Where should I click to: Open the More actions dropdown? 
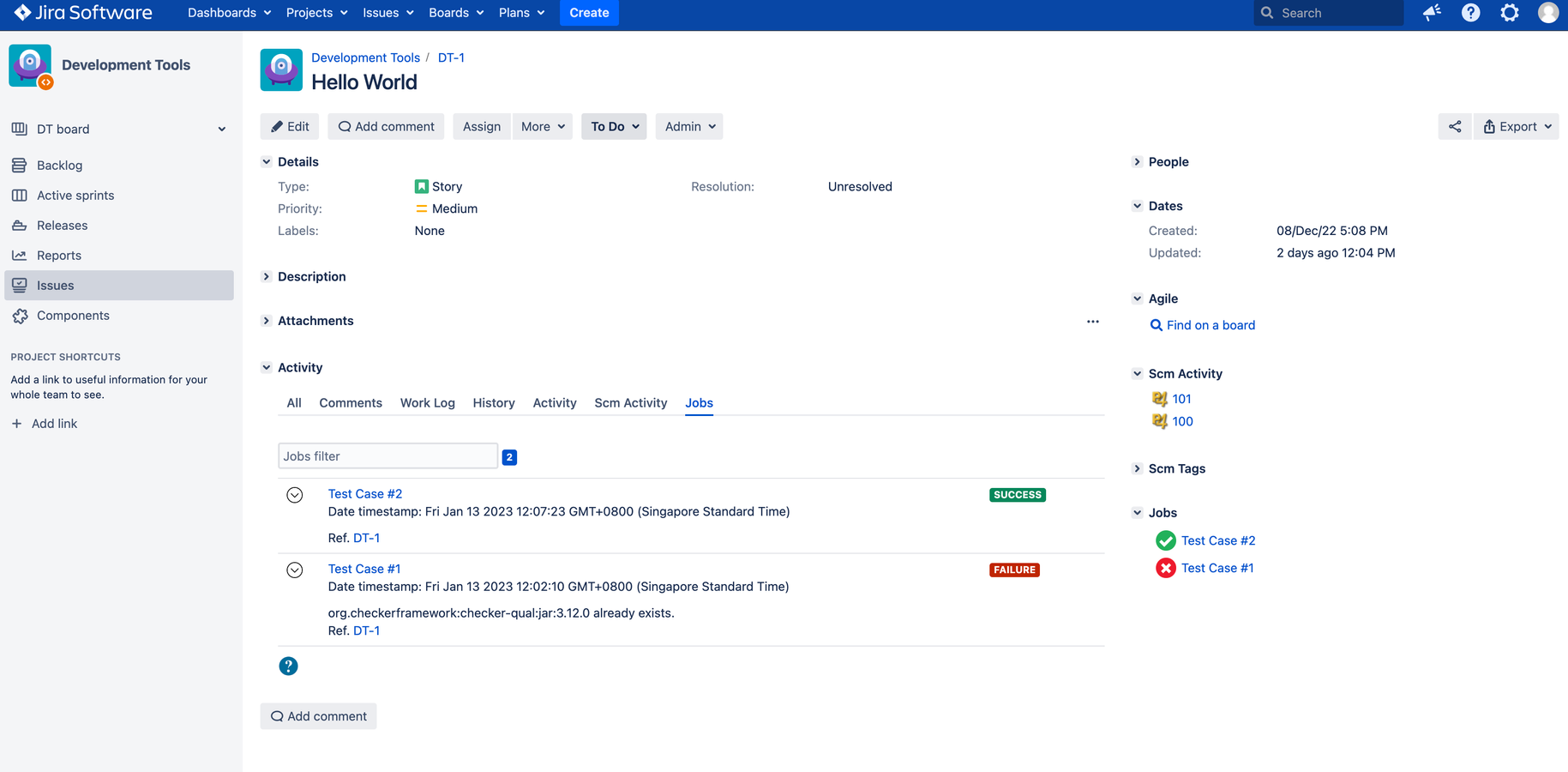pos(543,126)
